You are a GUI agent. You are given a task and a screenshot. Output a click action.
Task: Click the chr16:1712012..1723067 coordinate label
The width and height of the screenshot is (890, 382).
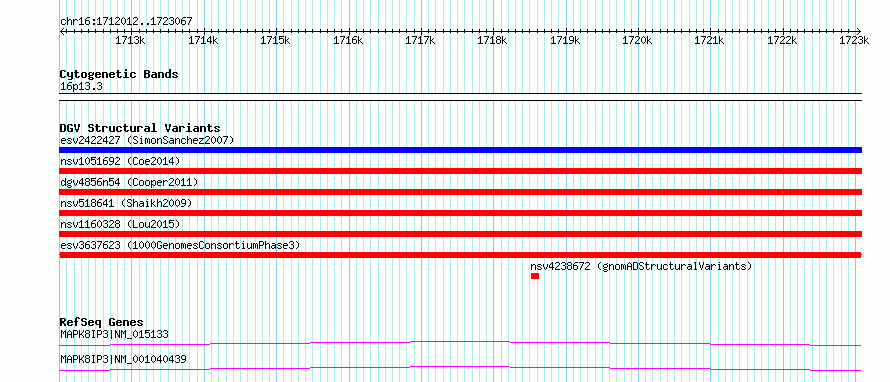[126, 22]
